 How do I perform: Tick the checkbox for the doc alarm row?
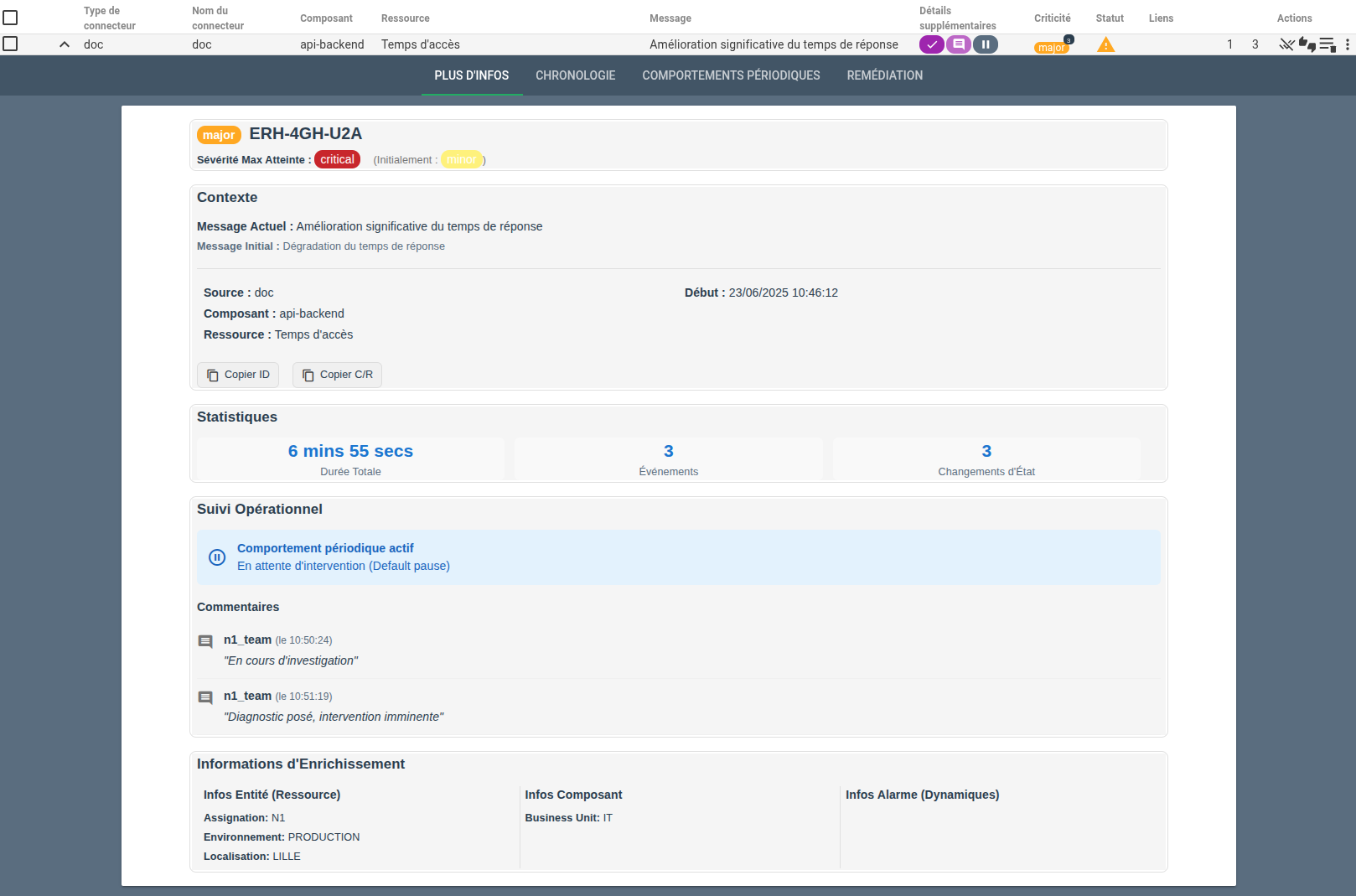(x=10, y=44)
